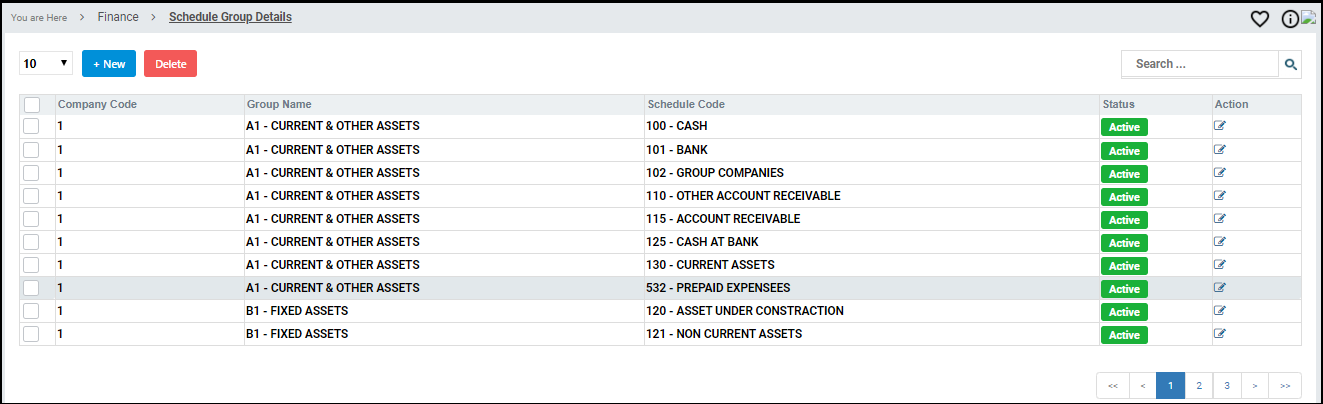Open the rows-per-page dropdown
The width and height of the screenshot is (1323, 404).
(x=46, y=64)
